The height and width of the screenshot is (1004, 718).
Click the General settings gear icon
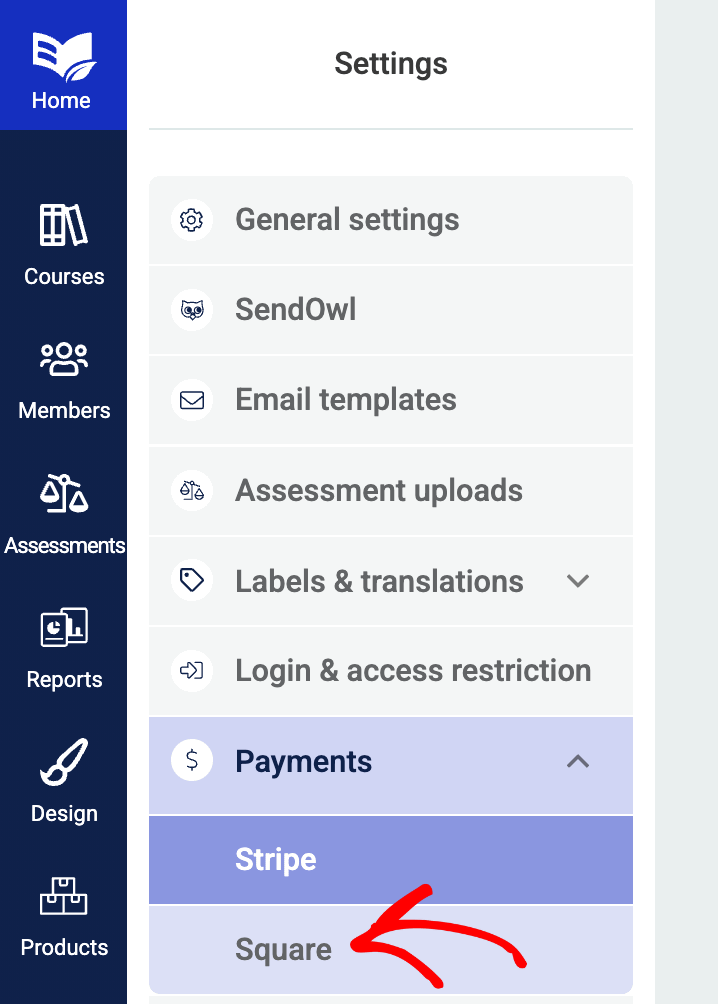[x=191, y=220]
